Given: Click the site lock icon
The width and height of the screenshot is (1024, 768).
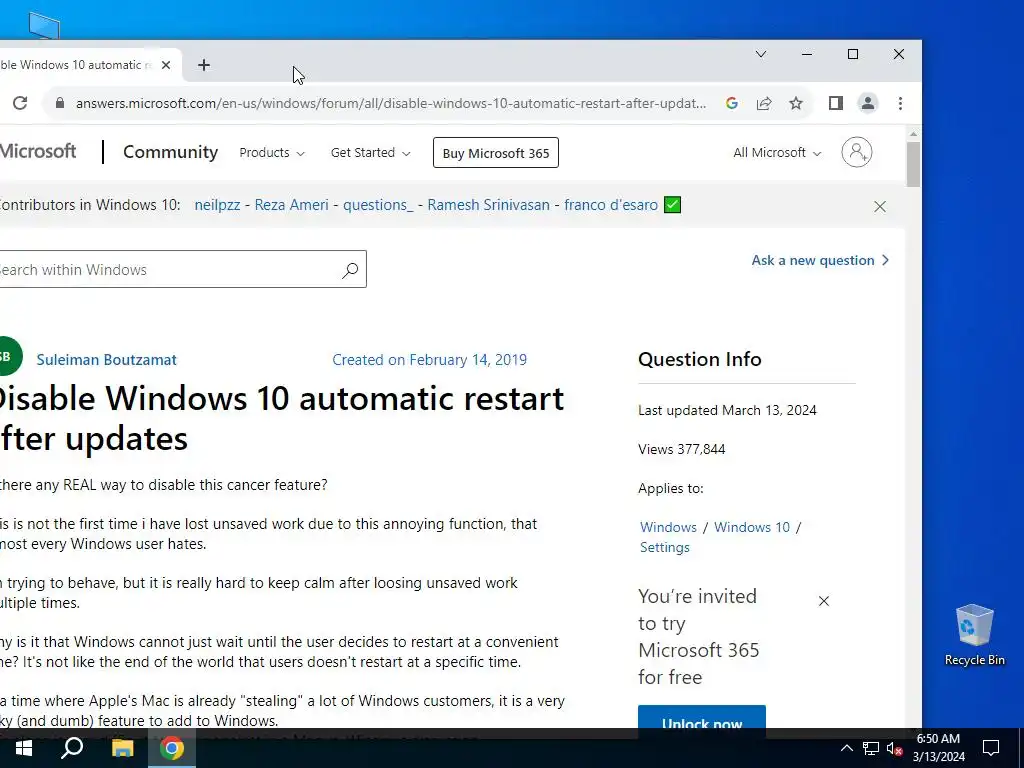Looking at the screenshot, I should tap(59, 103).
